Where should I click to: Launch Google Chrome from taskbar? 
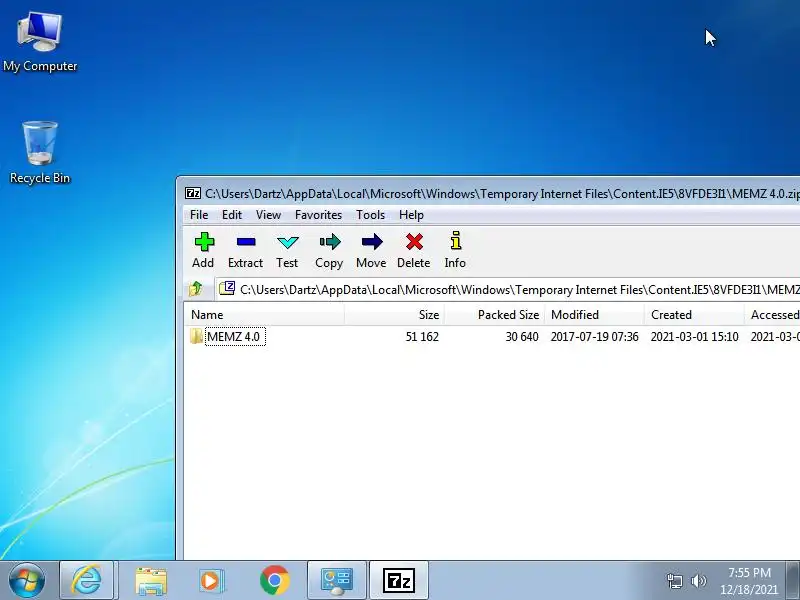(274, 581)
